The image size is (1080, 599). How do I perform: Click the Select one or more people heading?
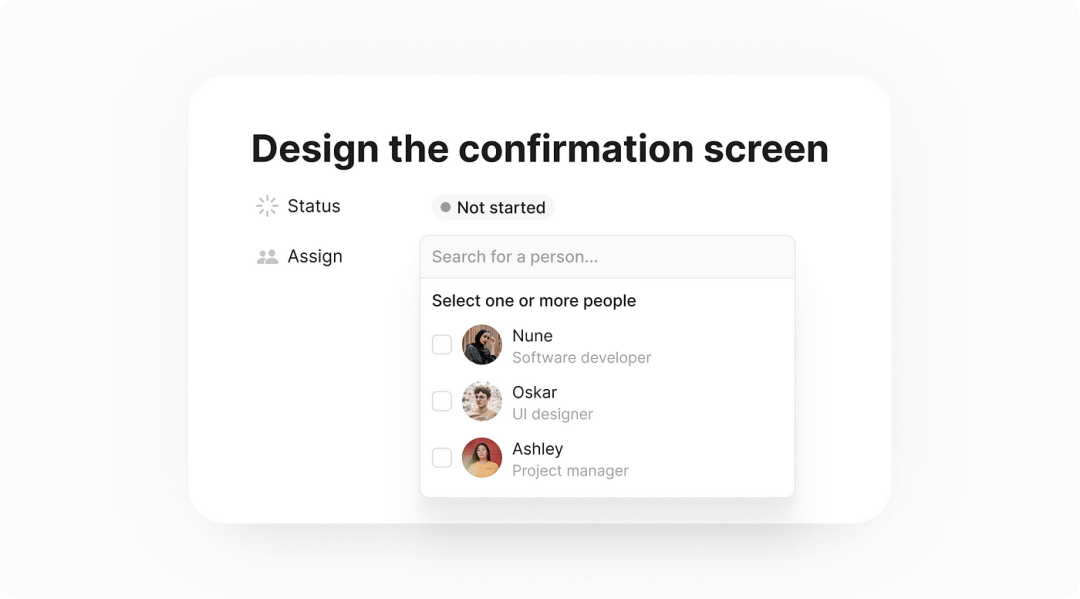[534, 301]
